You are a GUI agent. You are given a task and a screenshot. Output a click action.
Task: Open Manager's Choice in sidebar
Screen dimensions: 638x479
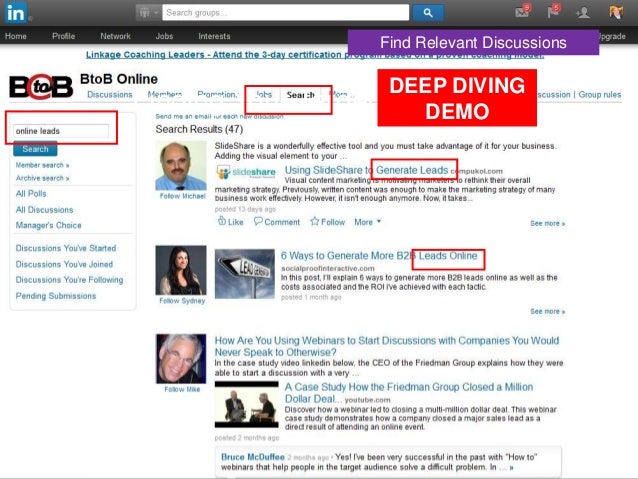[x=48, y=225]
